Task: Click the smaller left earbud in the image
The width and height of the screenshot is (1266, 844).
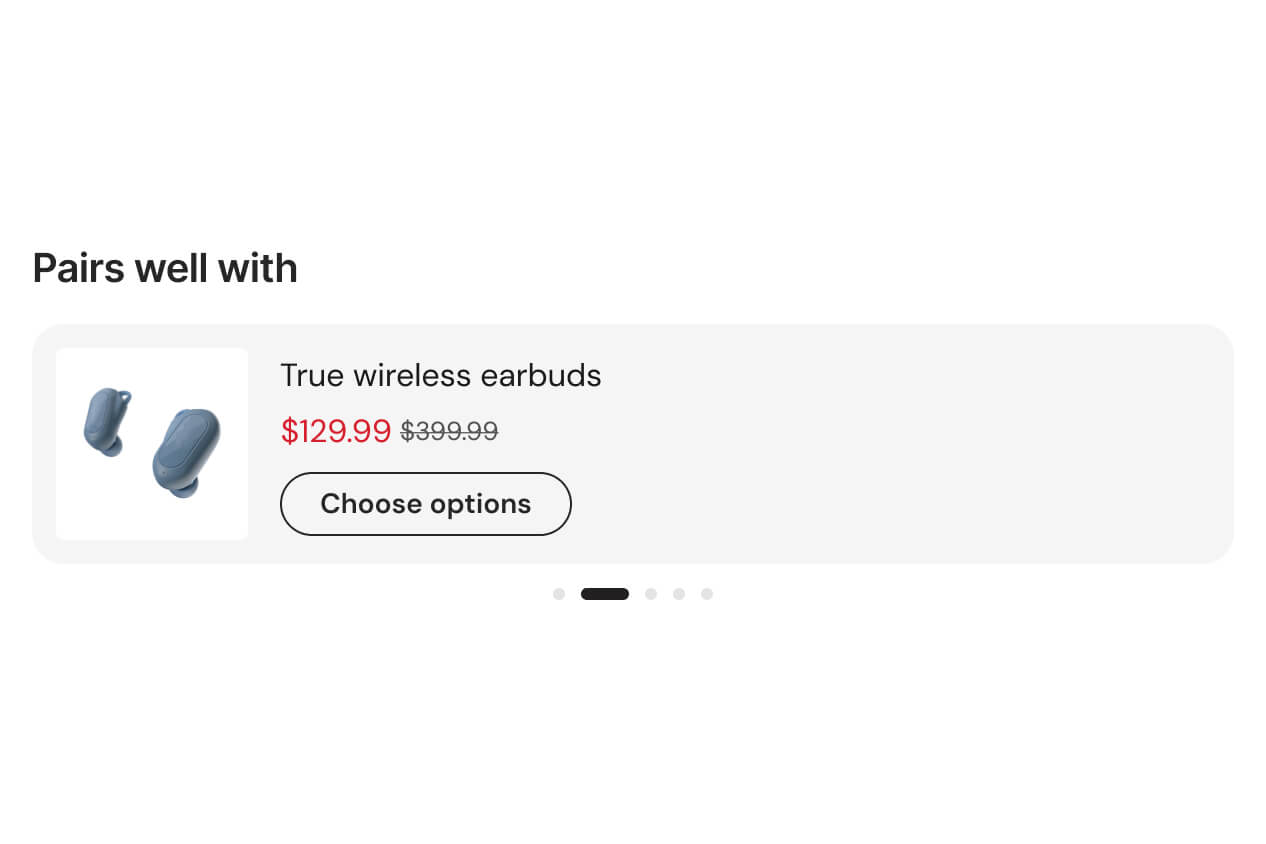Action: coord(105,422)
